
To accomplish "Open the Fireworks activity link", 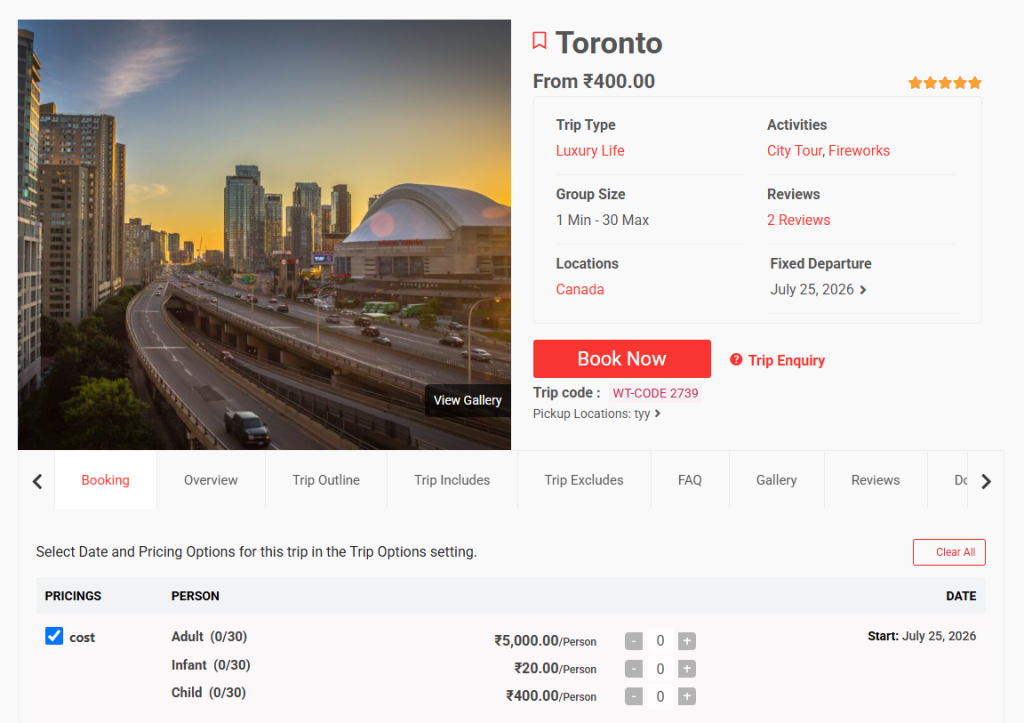I will [859, 151].
